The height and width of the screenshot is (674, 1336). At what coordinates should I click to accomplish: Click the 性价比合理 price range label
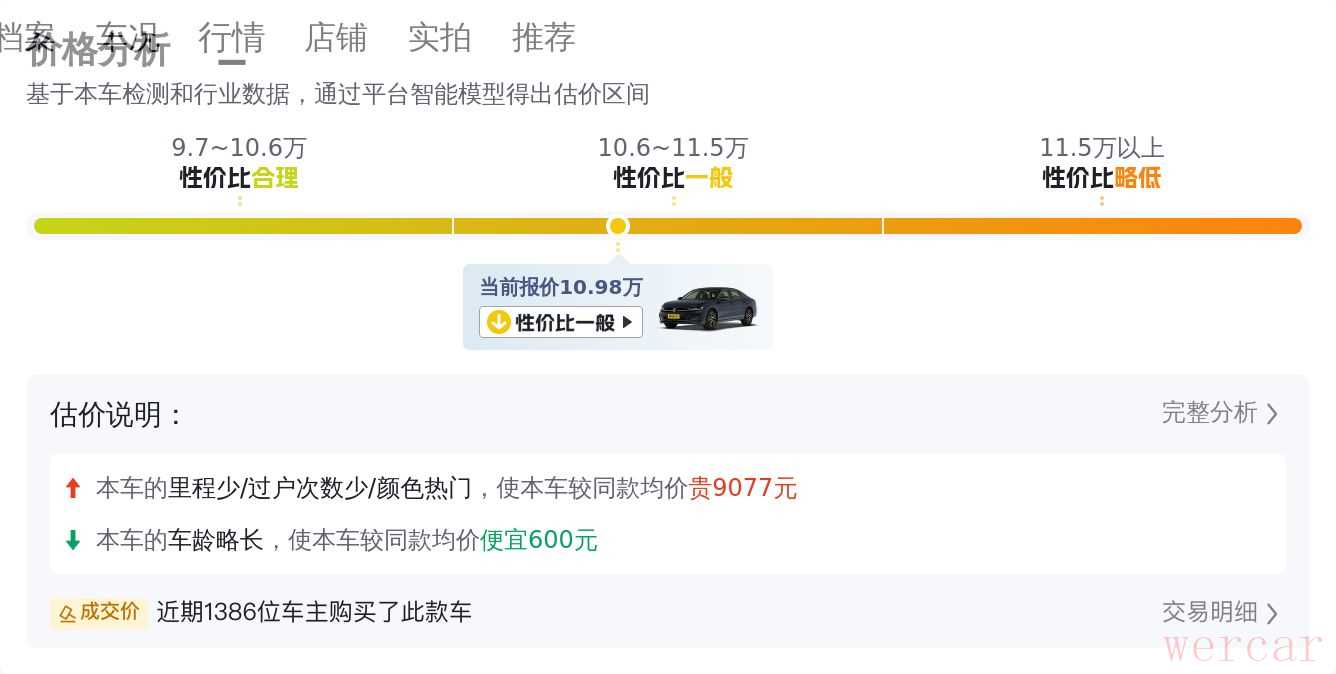pyautogui.click(x=239, y=178)
